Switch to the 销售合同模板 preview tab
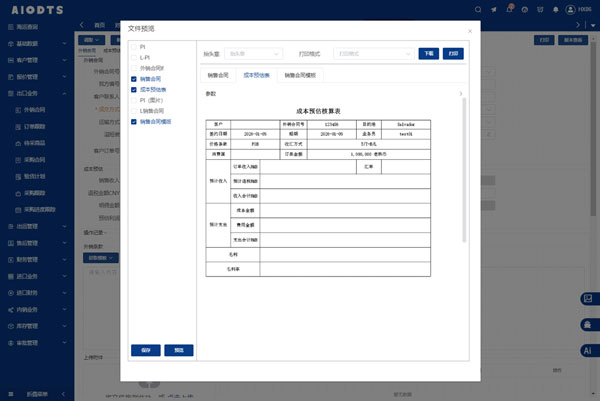Viewport: 600px width, 401px height. click(x=300, y=75)
